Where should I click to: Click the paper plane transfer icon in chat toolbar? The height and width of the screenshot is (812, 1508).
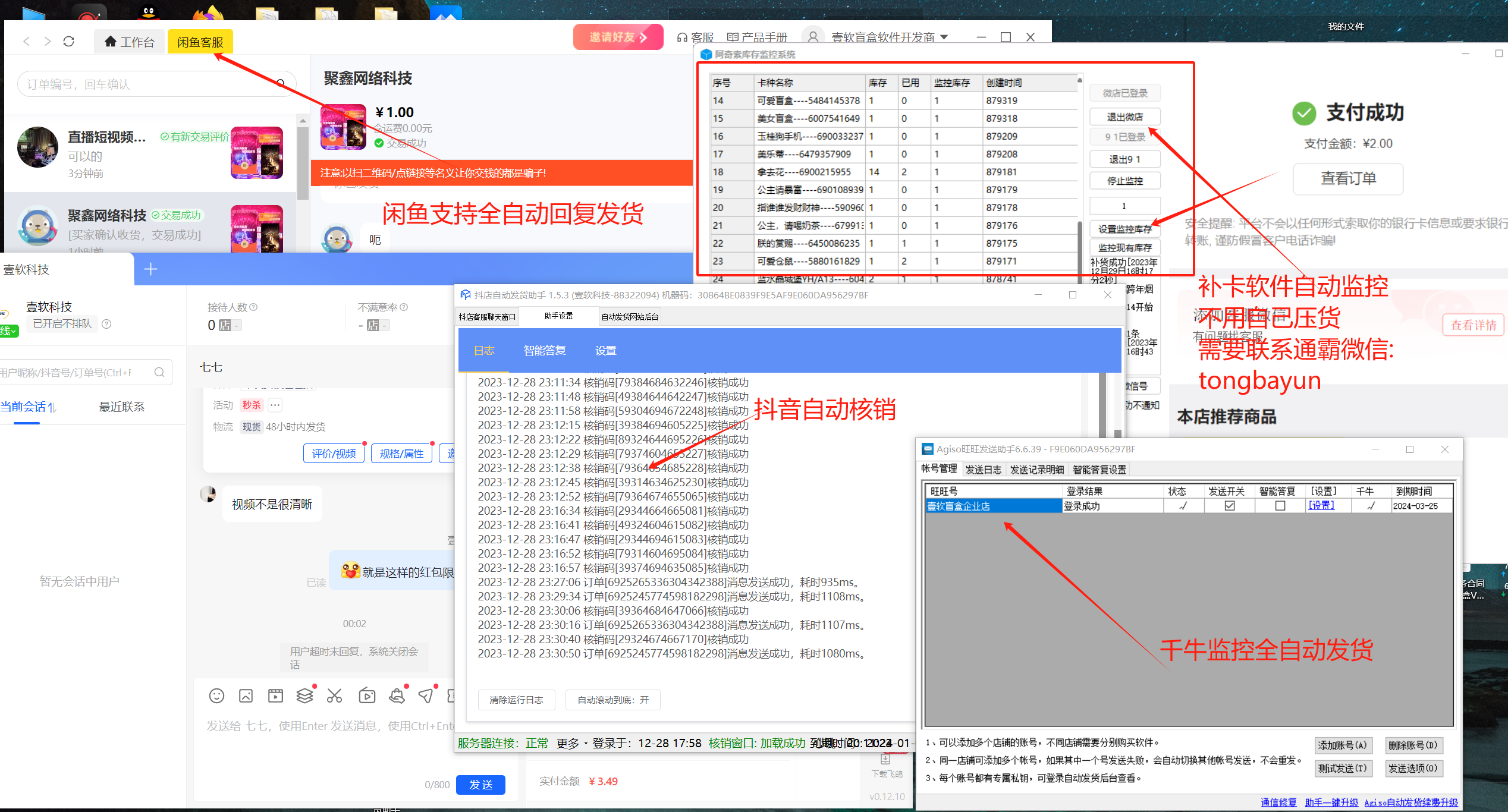point(426,695)
